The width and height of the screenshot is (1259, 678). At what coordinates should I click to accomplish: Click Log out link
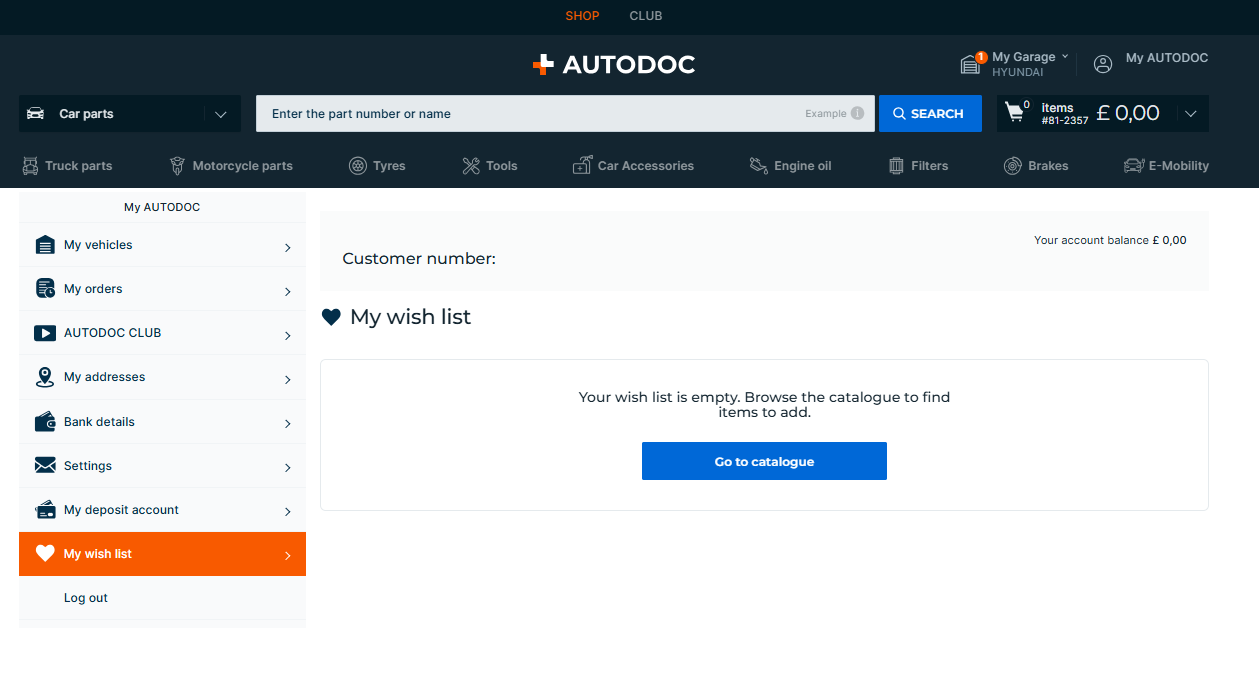click(x=86, y=598)
